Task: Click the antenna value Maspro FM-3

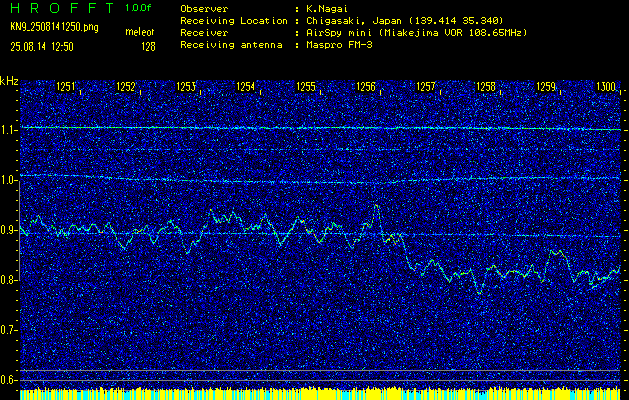Action: (339, 45)
